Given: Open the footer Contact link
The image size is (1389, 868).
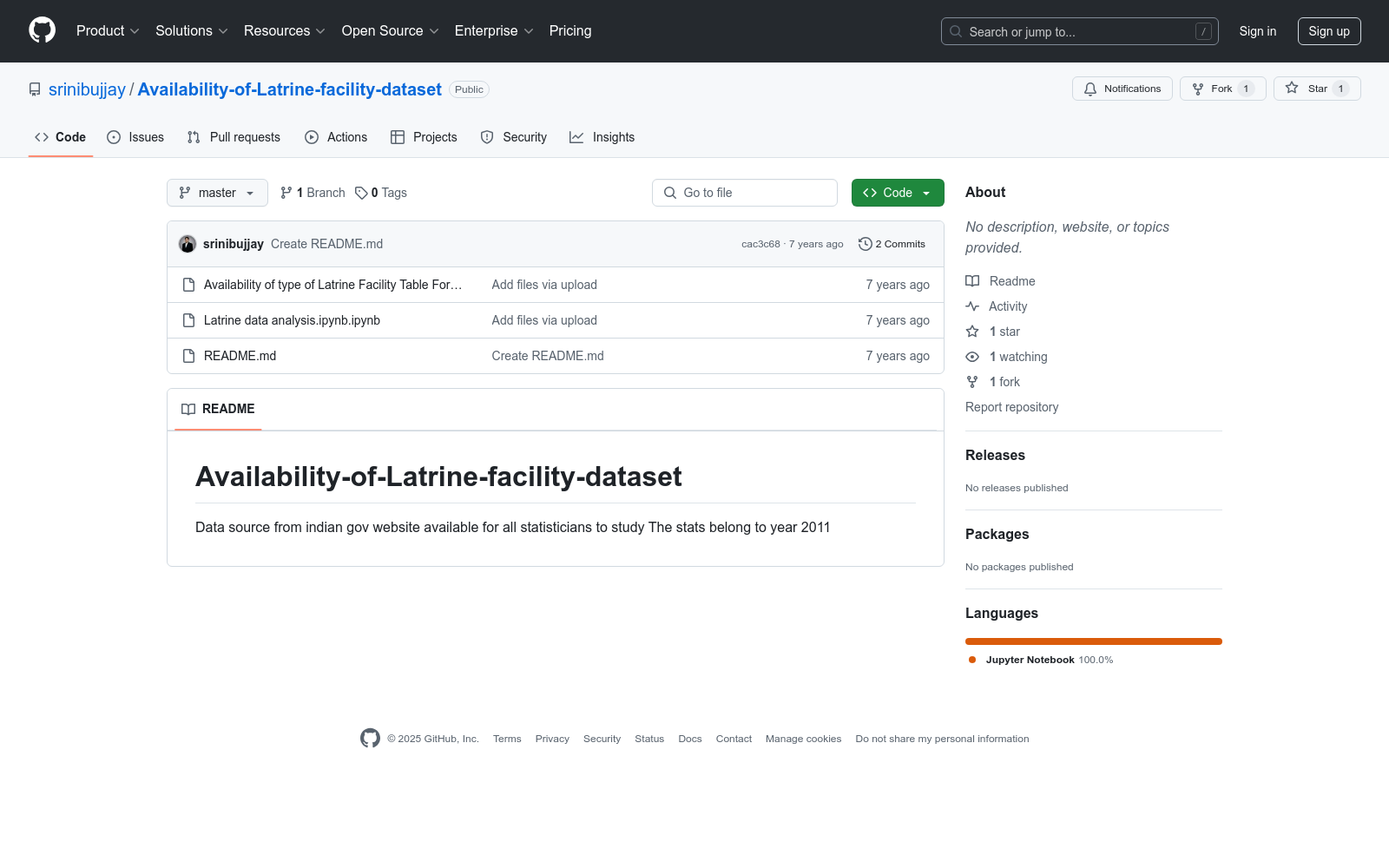Looking at the screenshot, I should 734,739.
